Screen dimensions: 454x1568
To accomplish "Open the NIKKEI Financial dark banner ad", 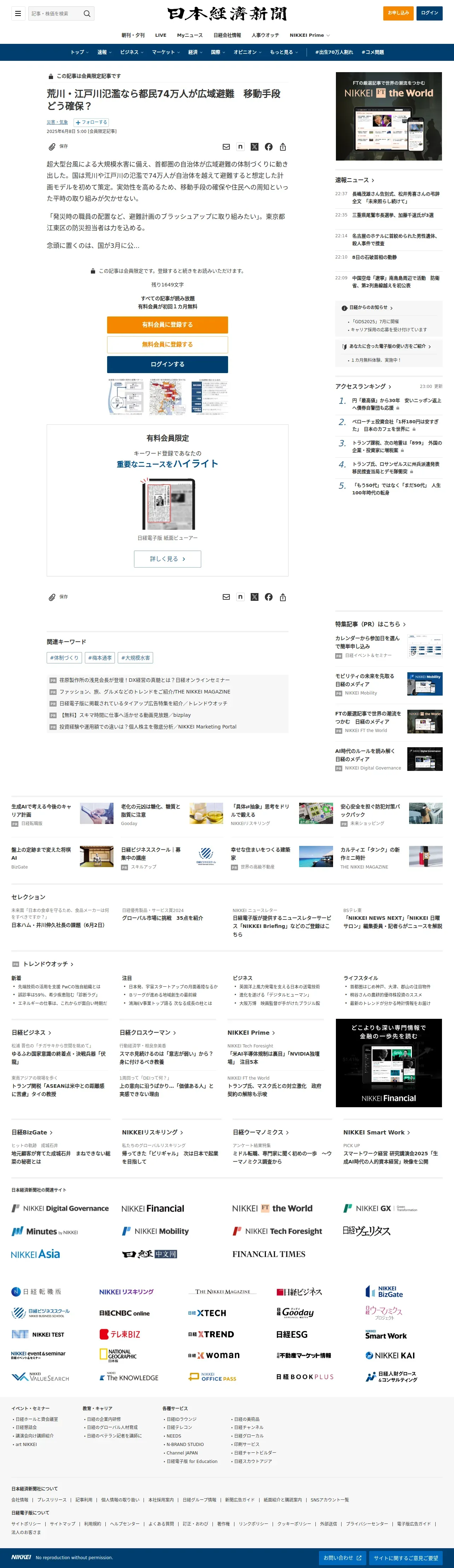I will click(389, 1063).
